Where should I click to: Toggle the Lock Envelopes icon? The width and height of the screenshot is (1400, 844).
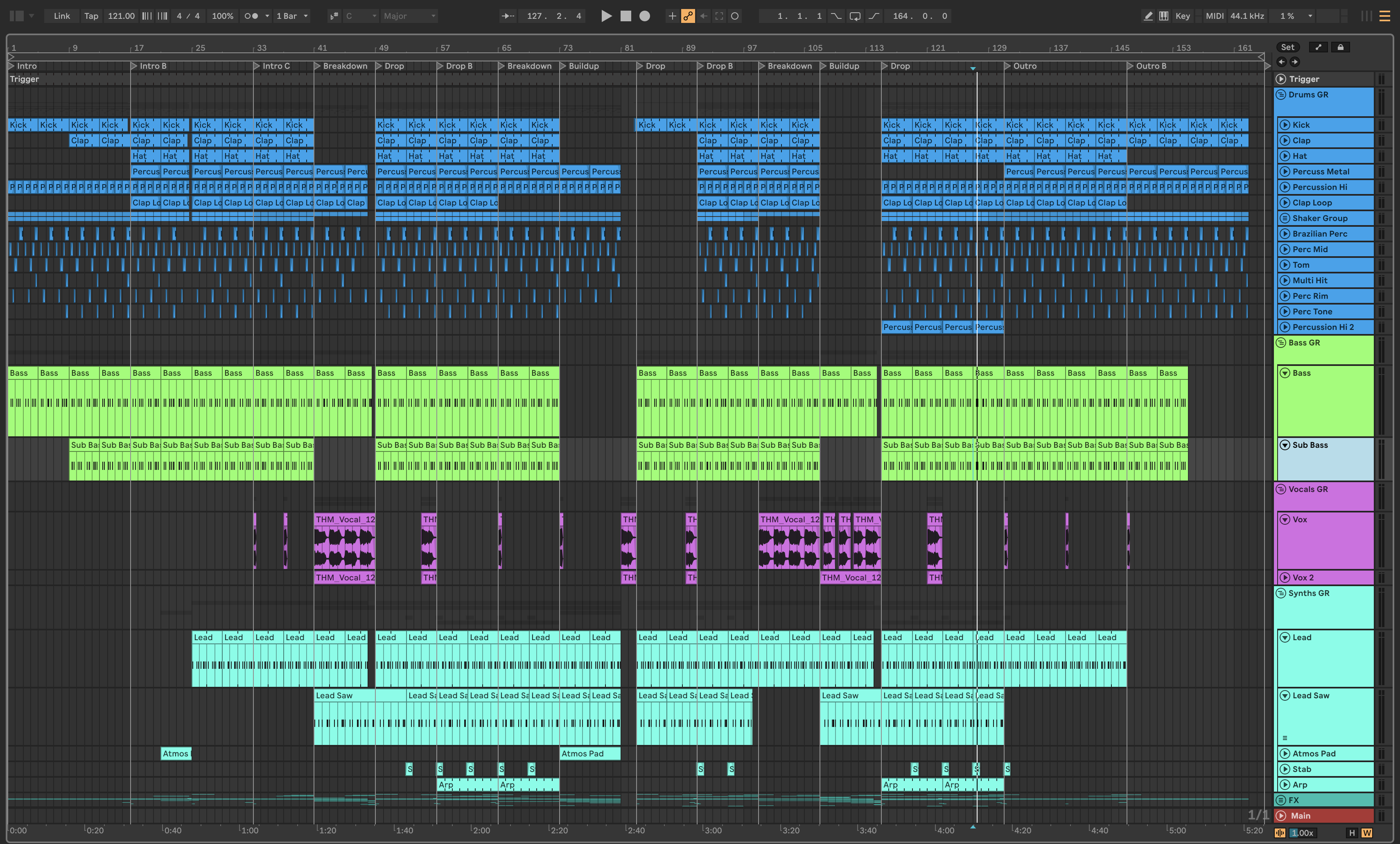point(1340,47)
